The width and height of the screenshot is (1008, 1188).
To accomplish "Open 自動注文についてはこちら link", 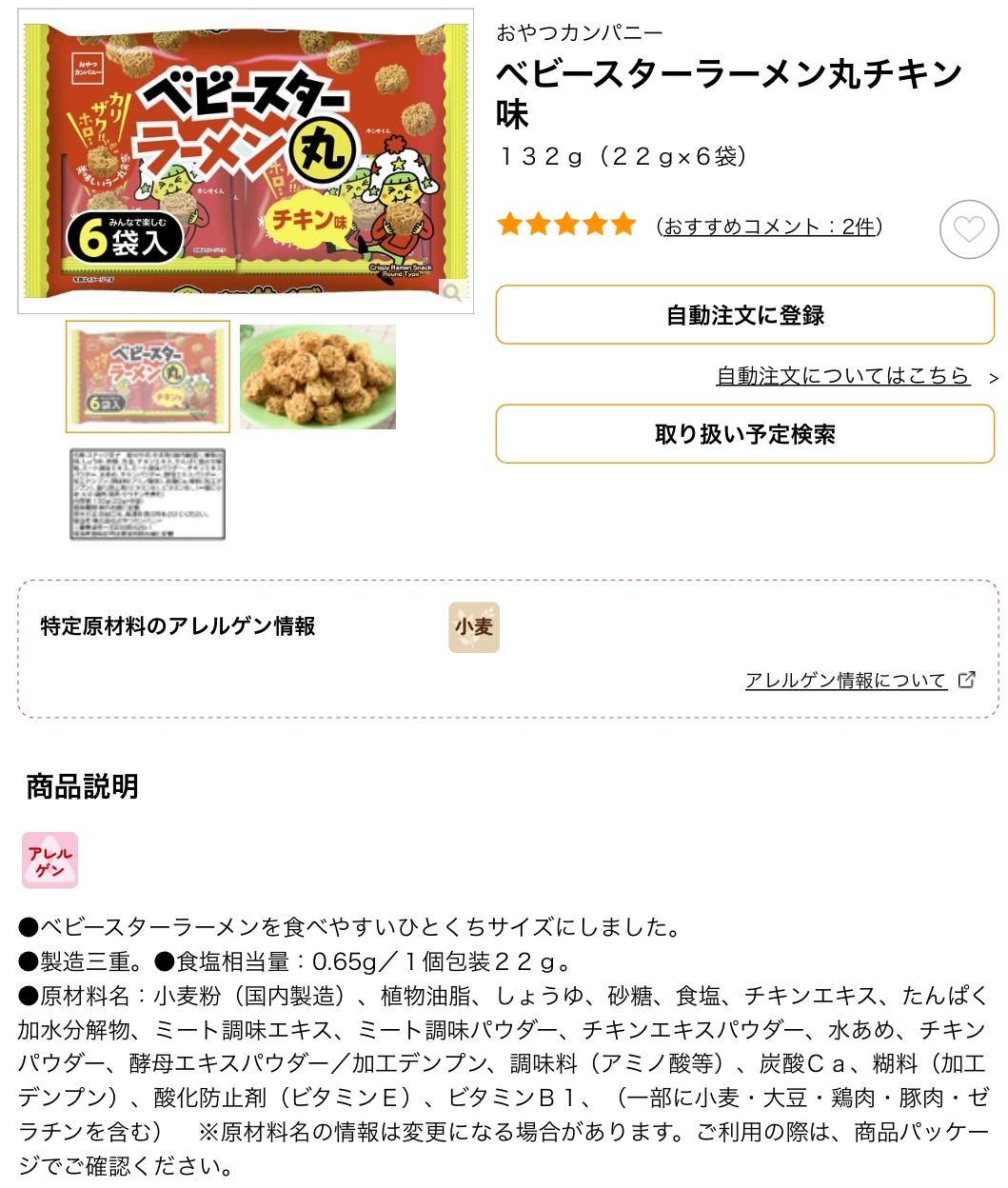I will pos(842,376).
